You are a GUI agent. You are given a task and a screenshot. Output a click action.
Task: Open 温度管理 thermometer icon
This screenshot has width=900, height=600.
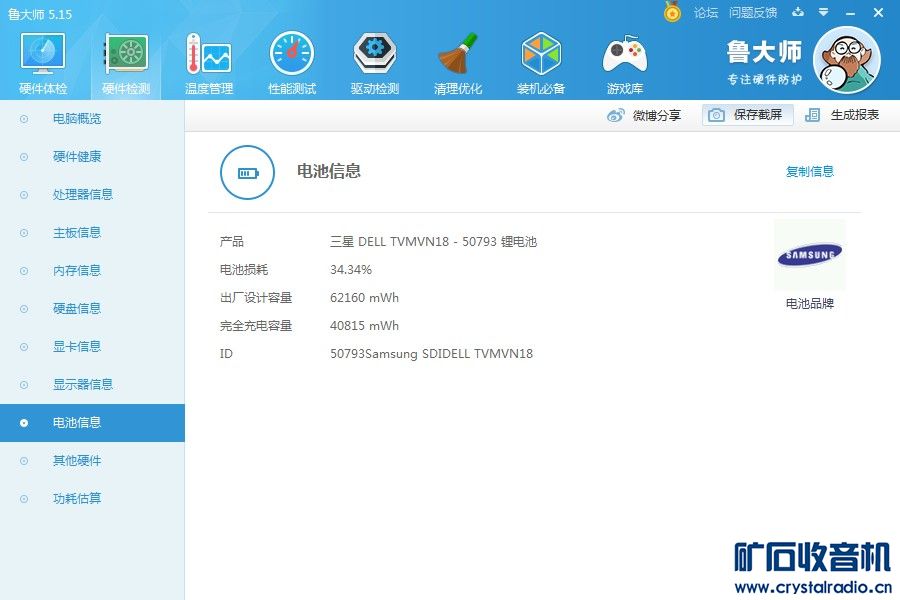coord(208,54)
